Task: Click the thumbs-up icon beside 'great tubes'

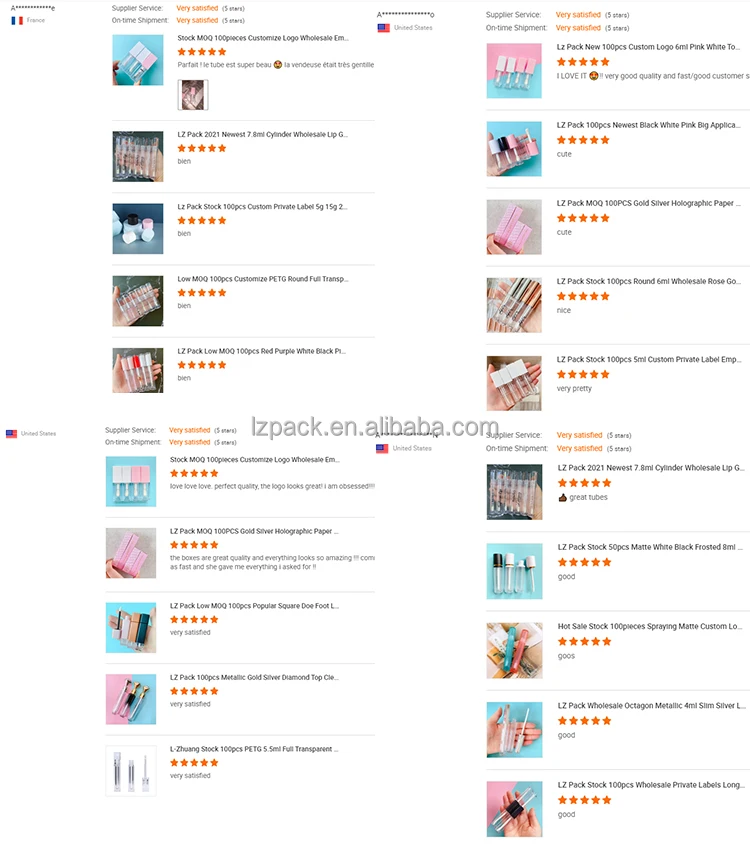Action: tap(563, 497)
